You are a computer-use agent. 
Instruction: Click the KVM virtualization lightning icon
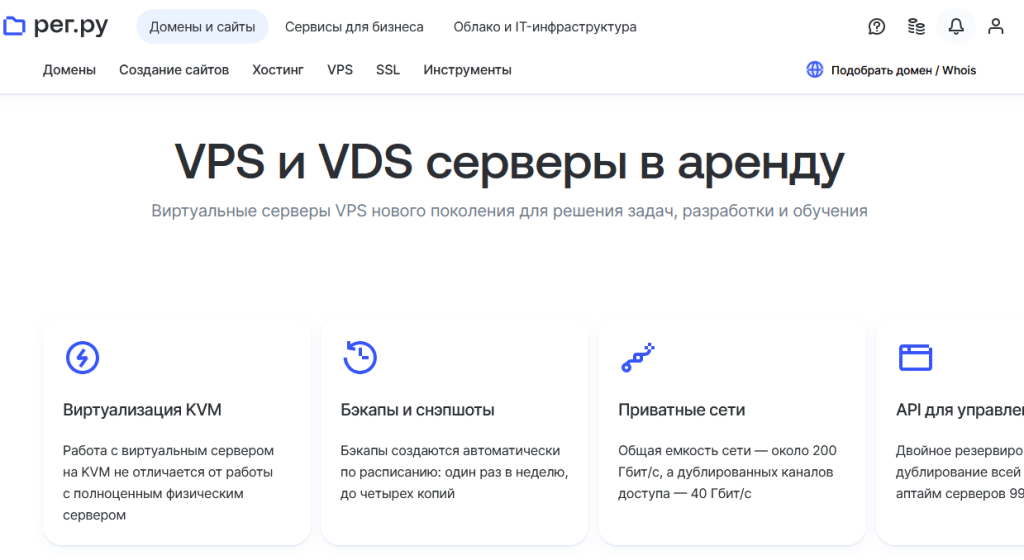82,357
